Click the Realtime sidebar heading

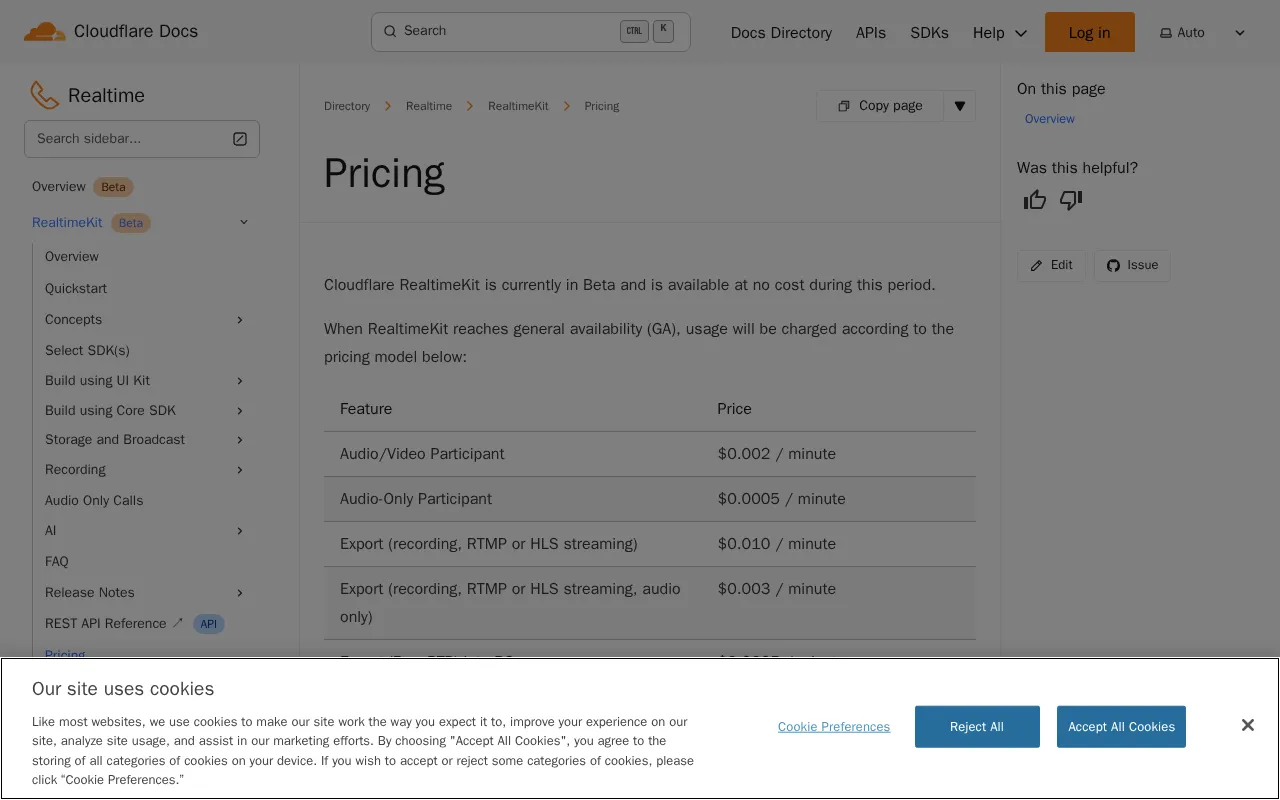point(106,96)
